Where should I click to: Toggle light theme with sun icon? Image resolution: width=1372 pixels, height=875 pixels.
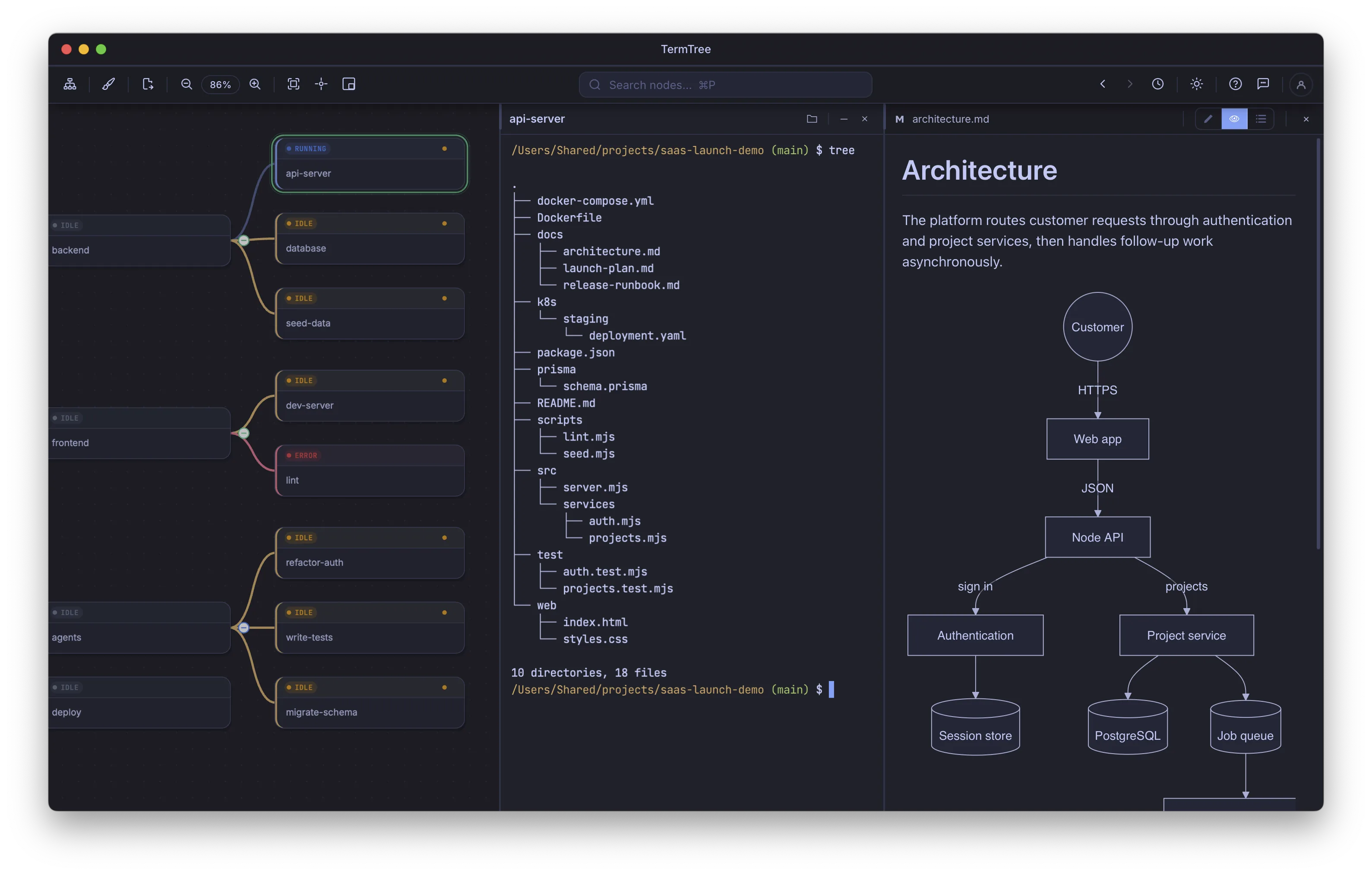coord(1197,84)
